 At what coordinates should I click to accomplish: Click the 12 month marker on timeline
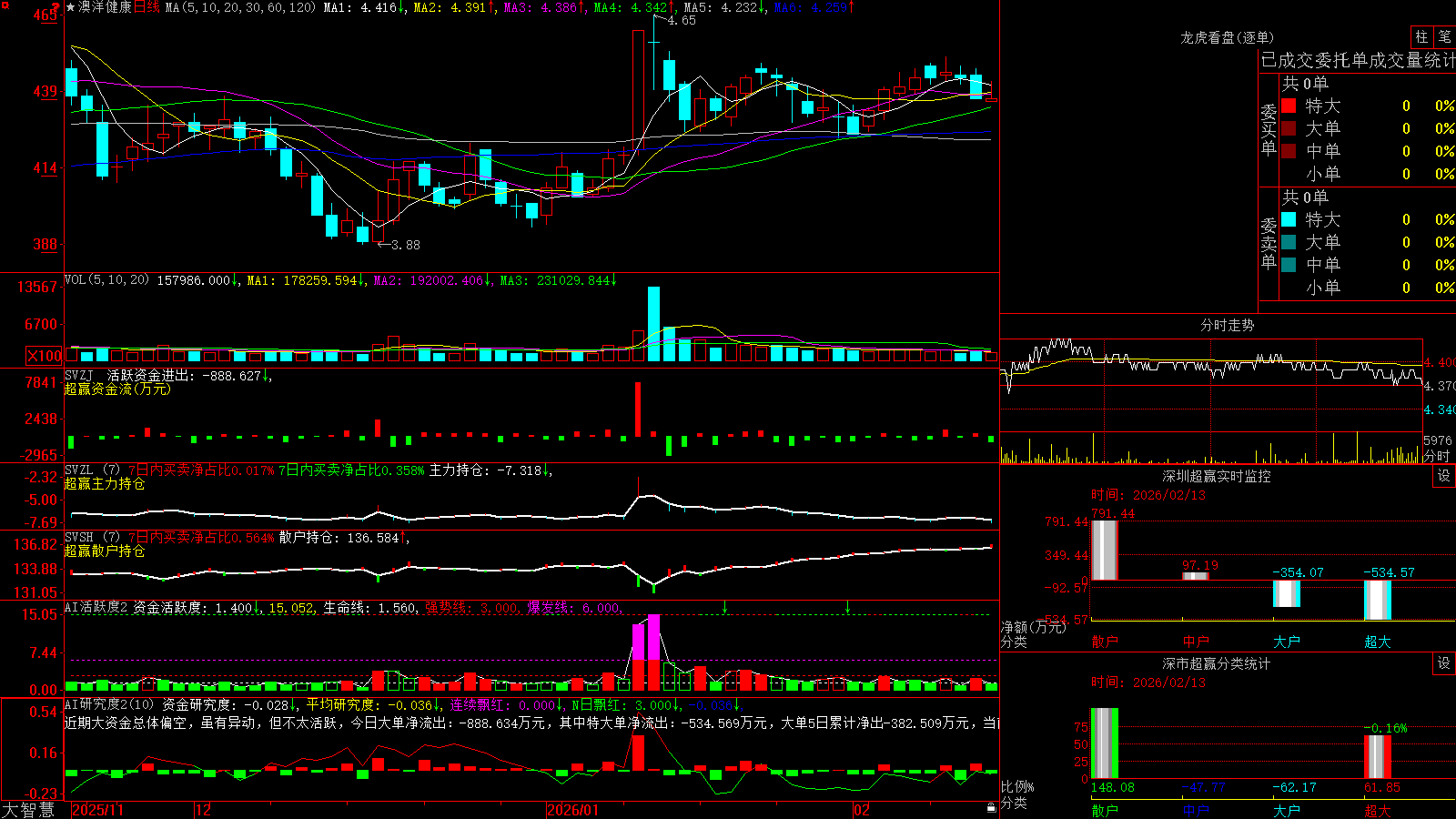203,810
